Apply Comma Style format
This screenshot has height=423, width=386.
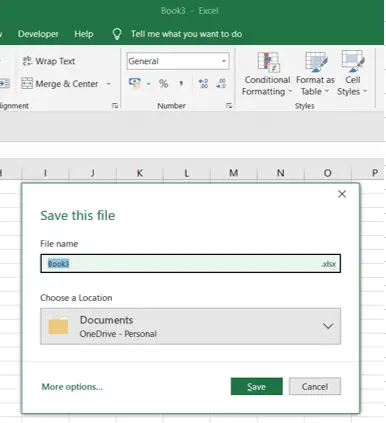point(181,84)
